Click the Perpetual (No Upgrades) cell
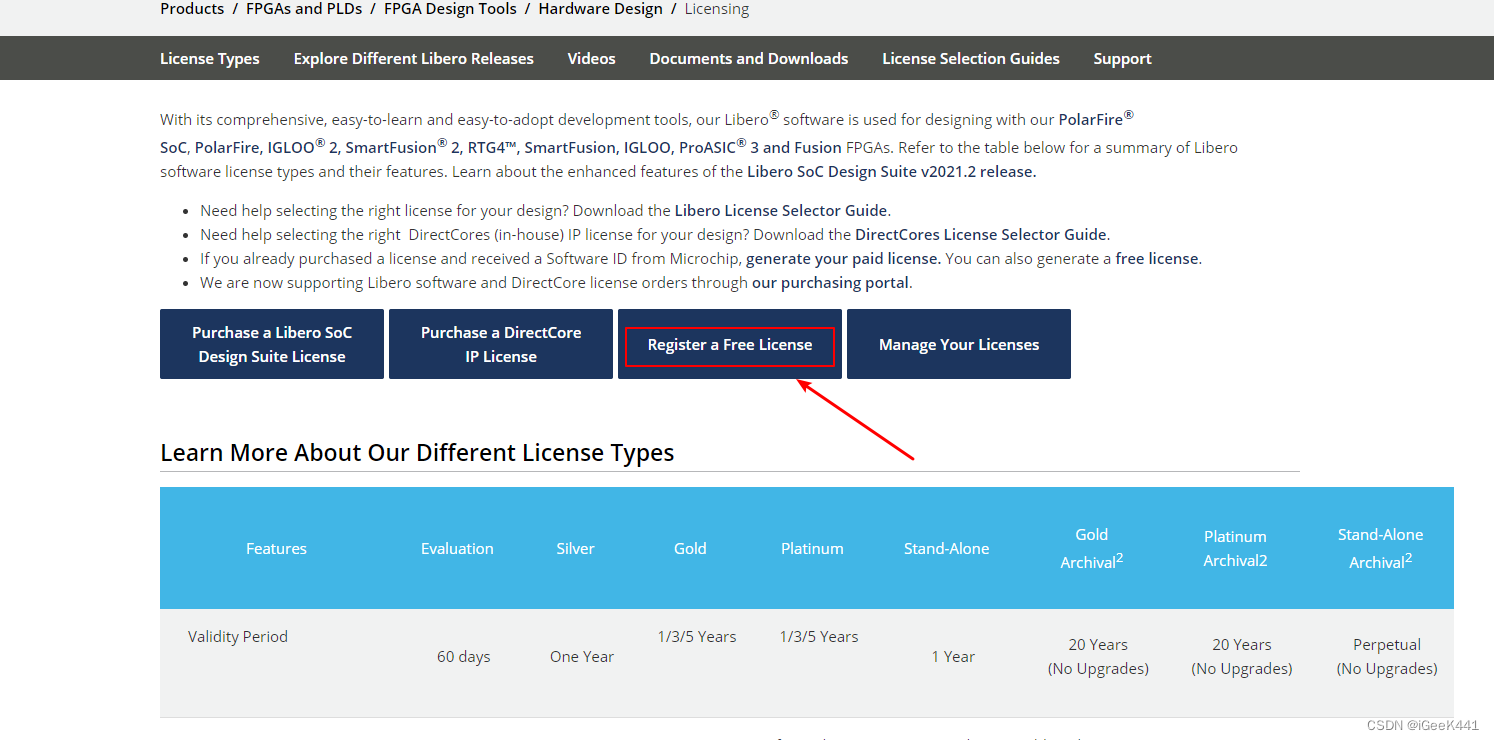1494x740 pixels. pos(1387,656)
